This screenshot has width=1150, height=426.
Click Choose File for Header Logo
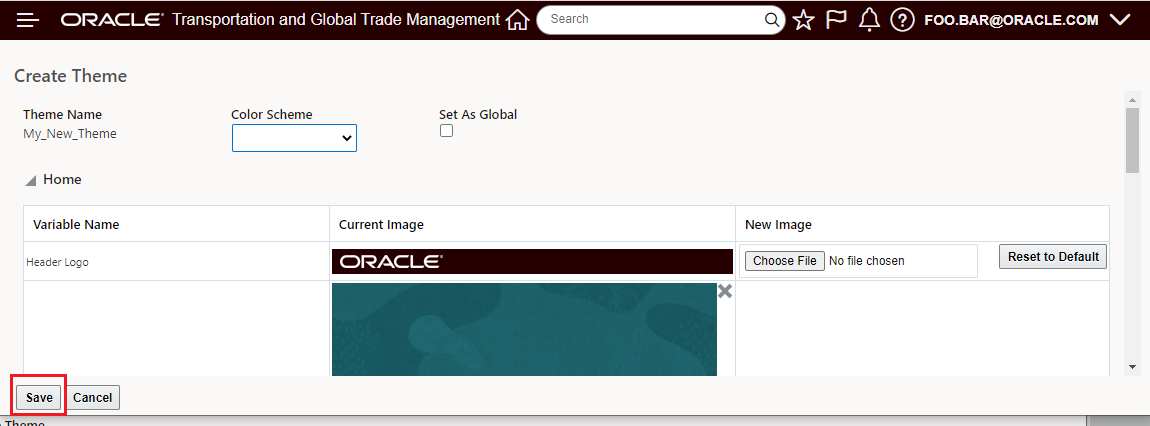(x=785, y=260)
